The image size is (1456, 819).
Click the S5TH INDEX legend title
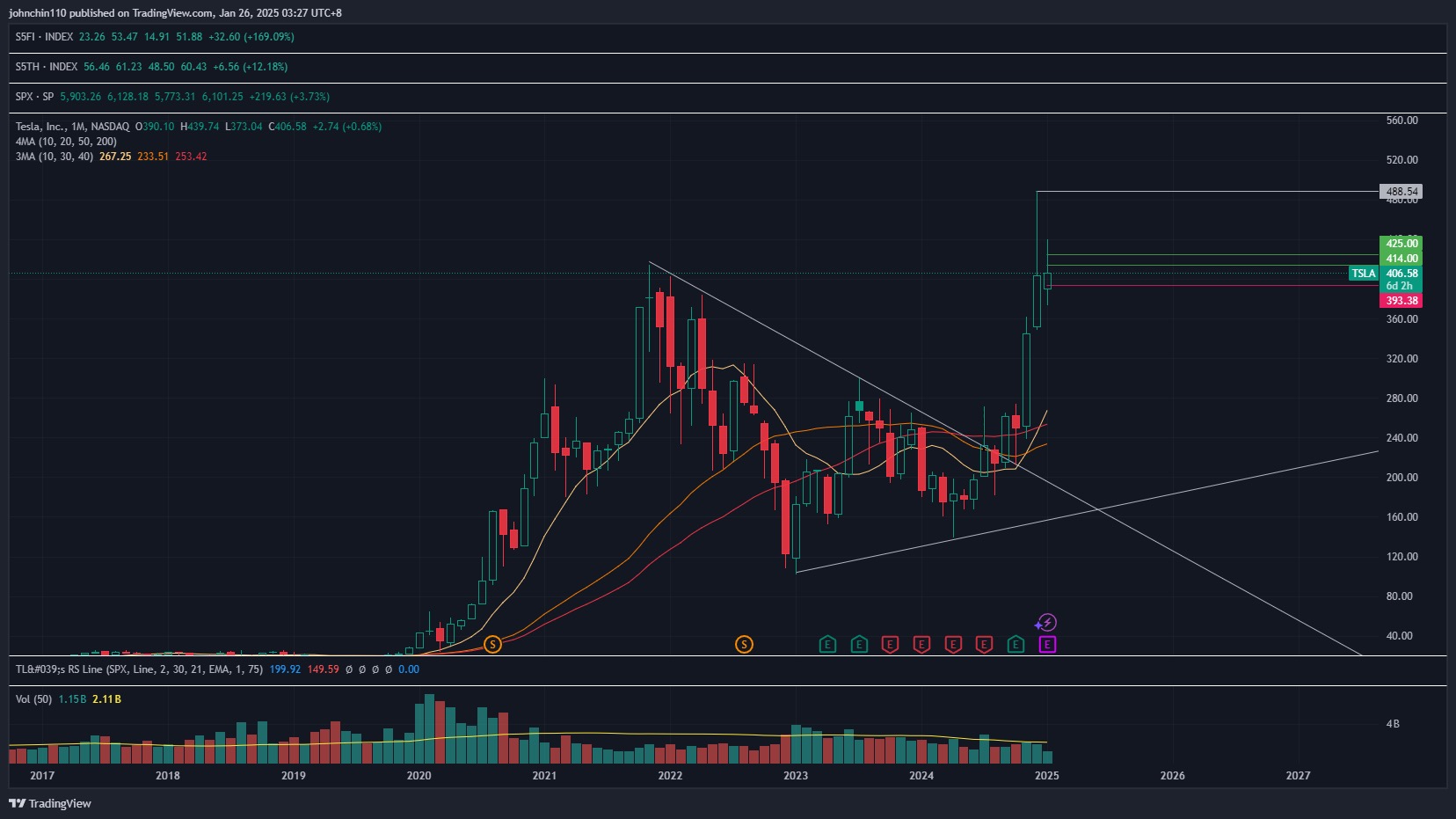(x=47, y=67)
